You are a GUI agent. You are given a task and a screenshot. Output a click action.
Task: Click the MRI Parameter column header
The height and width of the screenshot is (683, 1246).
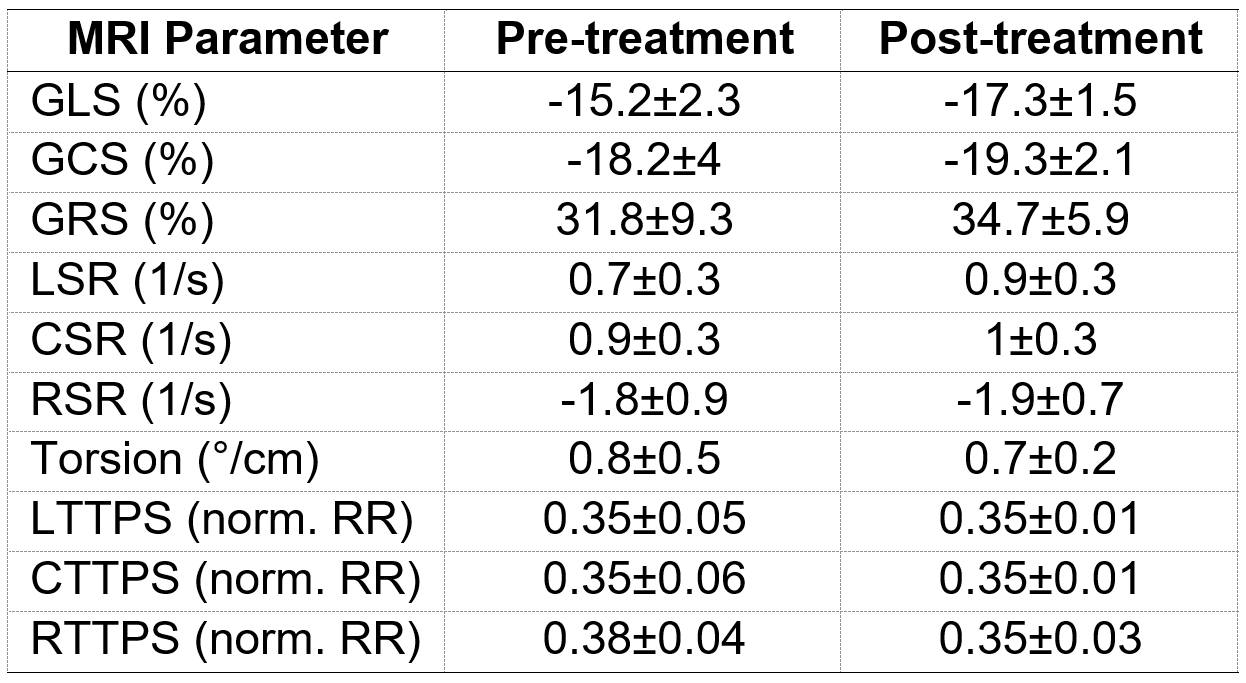(x=227, y=39)
